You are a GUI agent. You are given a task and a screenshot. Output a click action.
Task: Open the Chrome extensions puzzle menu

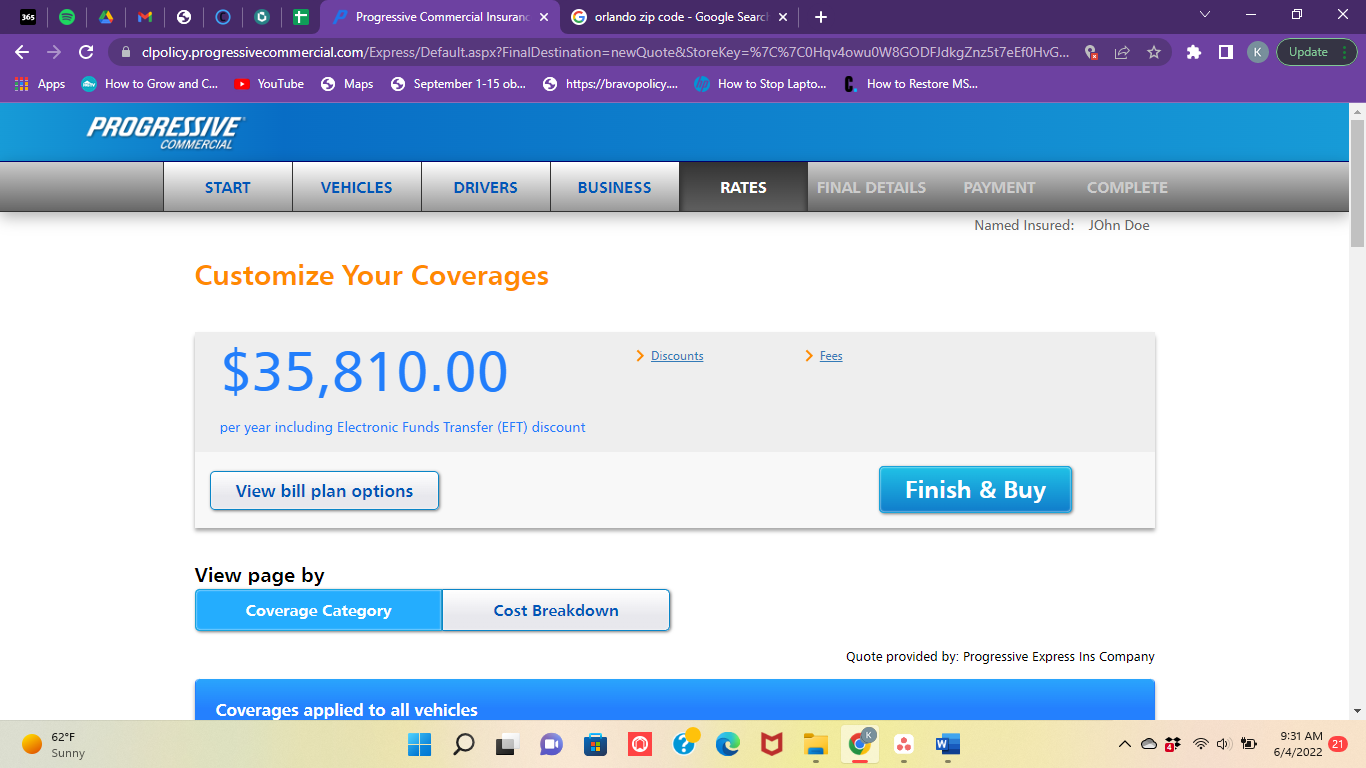[x=1193, y=52]
